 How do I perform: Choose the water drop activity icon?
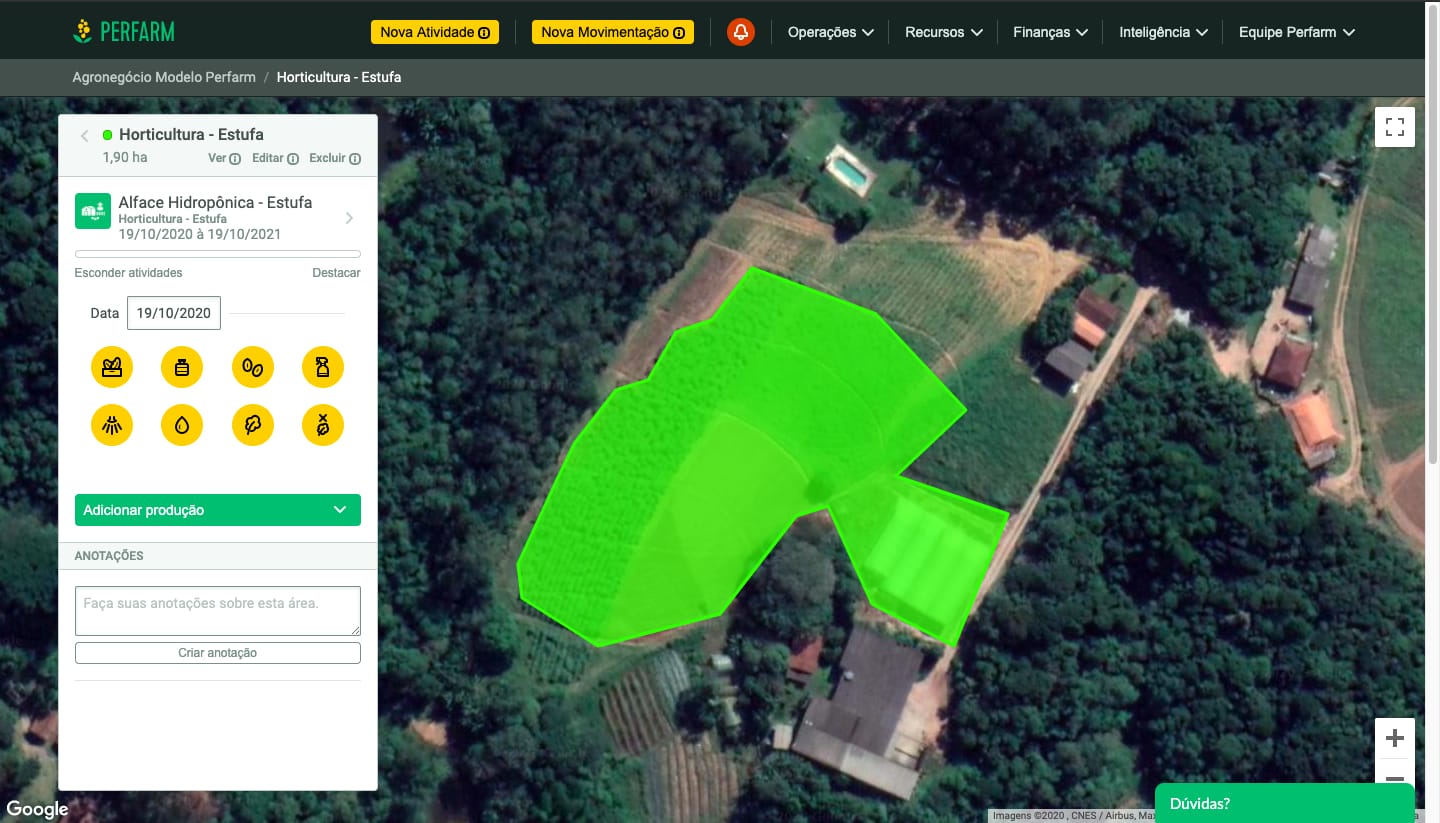tap(182, 426)
